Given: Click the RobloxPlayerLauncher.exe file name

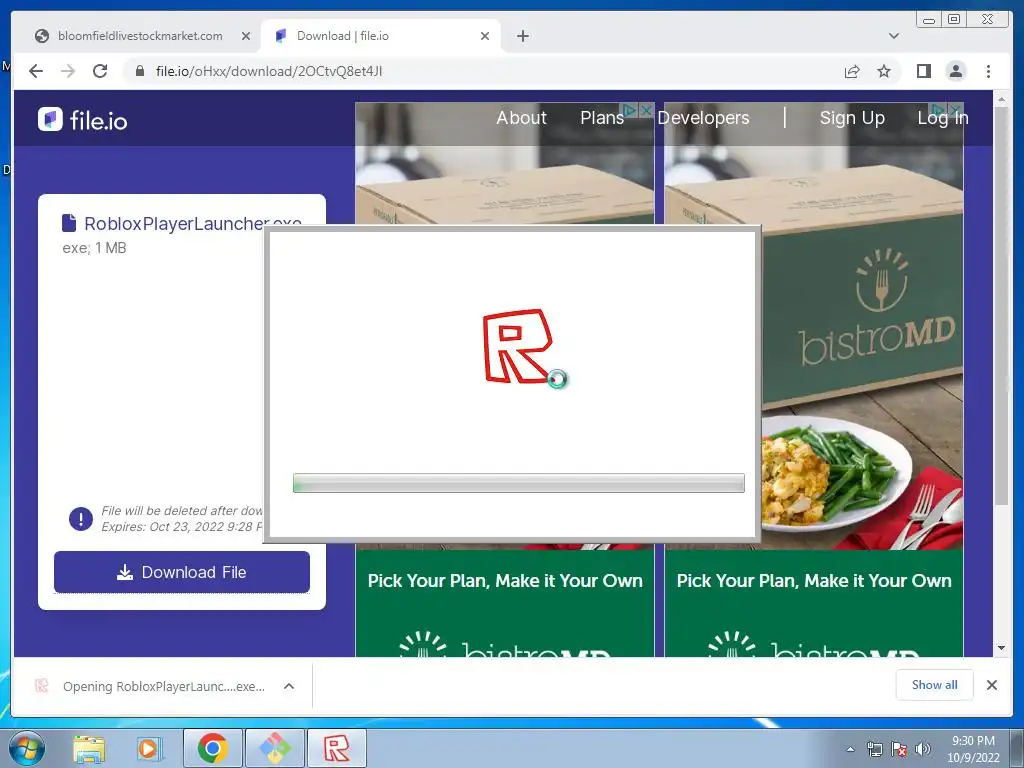Looking at the screenshot, I should tap(193, 223).
